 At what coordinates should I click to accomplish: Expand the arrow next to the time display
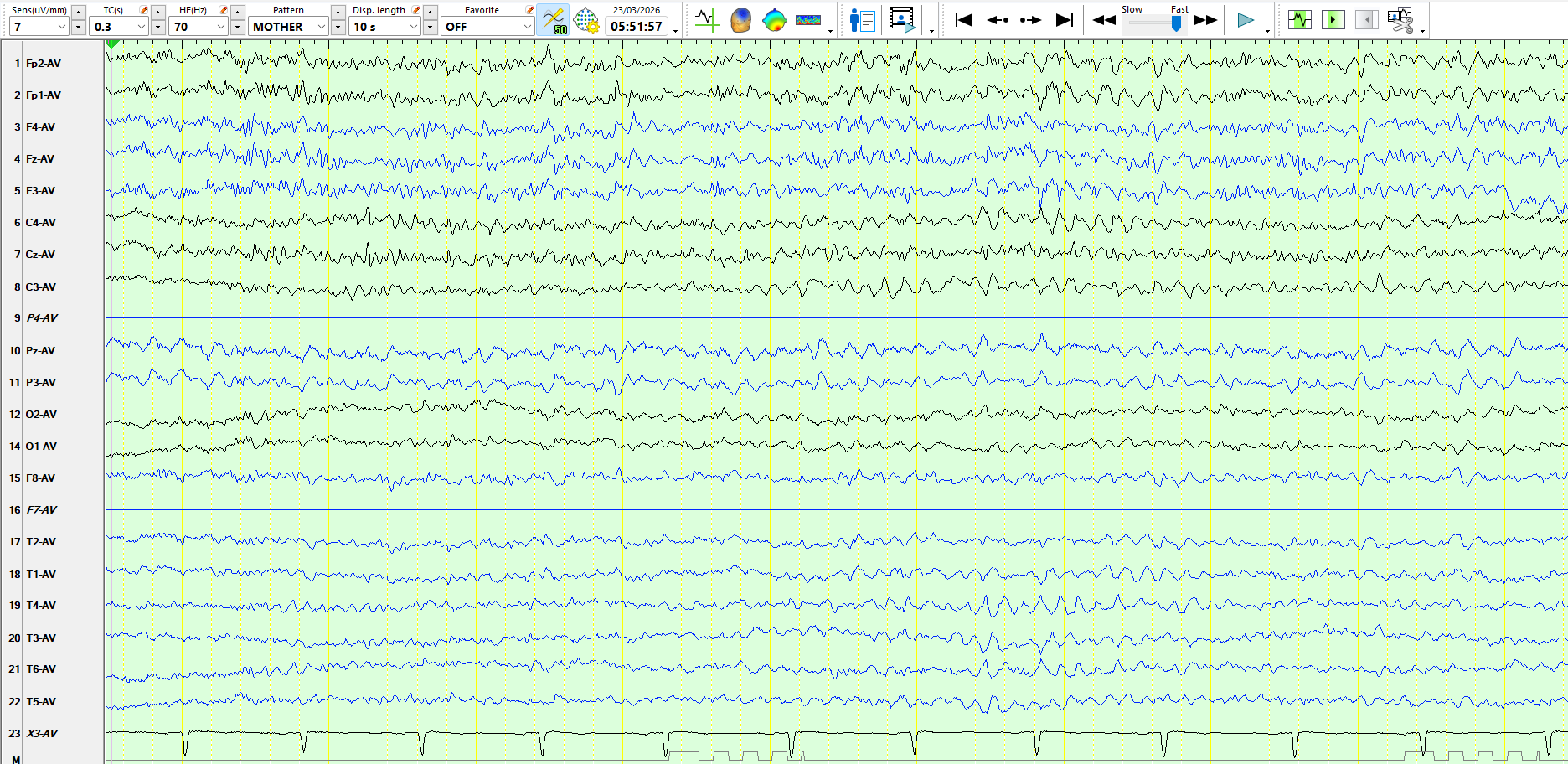coord(675,31)
